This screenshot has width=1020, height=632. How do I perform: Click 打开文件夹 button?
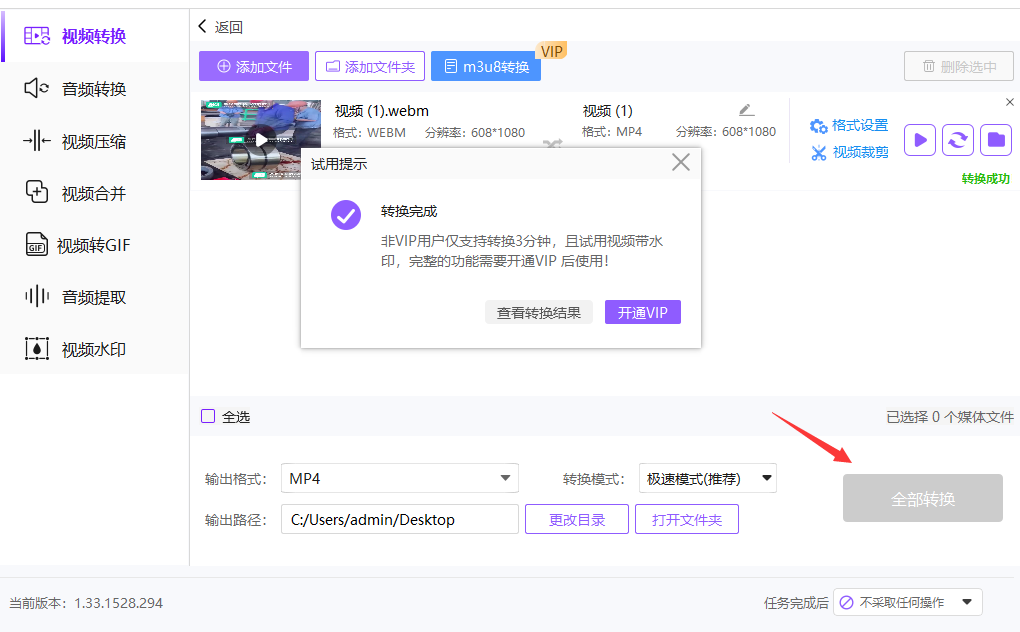(687, 519)
